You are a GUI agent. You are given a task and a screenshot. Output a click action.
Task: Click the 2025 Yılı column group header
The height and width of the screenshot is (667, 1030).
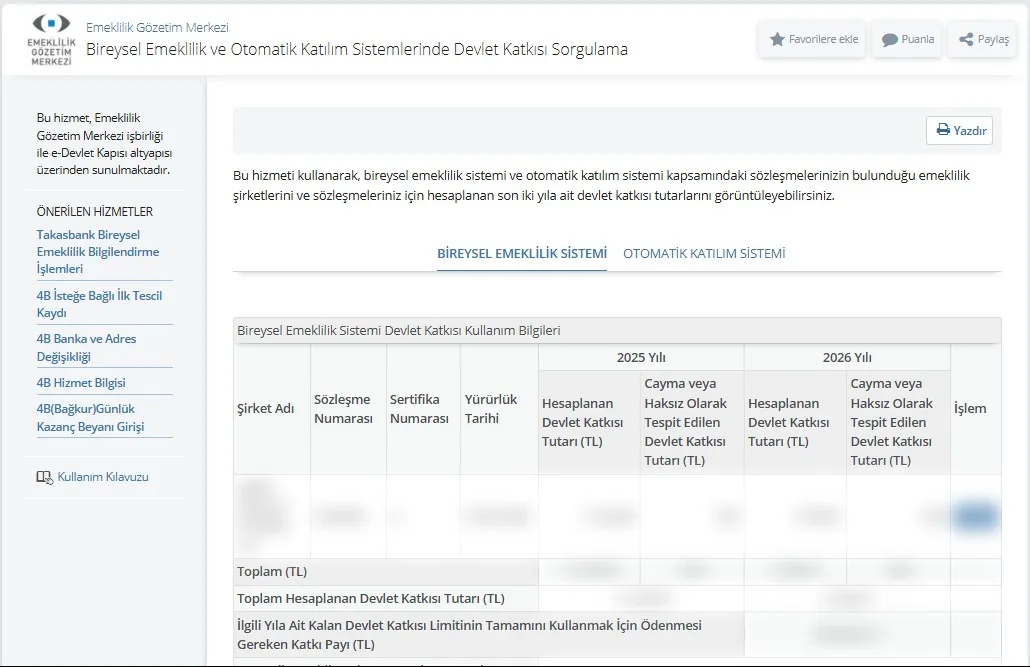pos(641,357)
